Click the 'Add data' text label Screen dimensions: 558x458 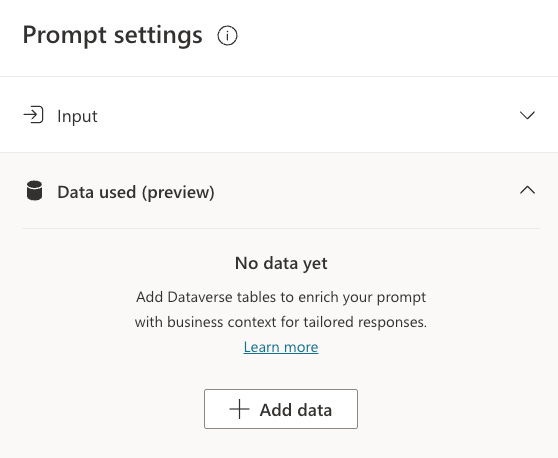coord(296,410)
